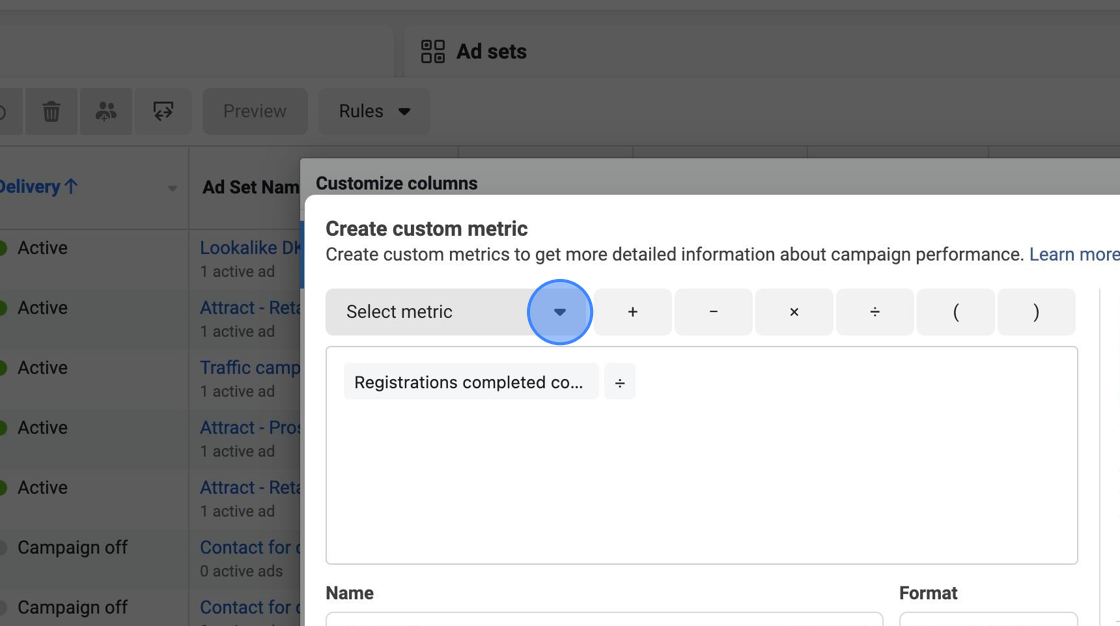Open the Delivery column filter dropdown
Viewport: 1120px width, 626px height.
[x=172, y=187]
